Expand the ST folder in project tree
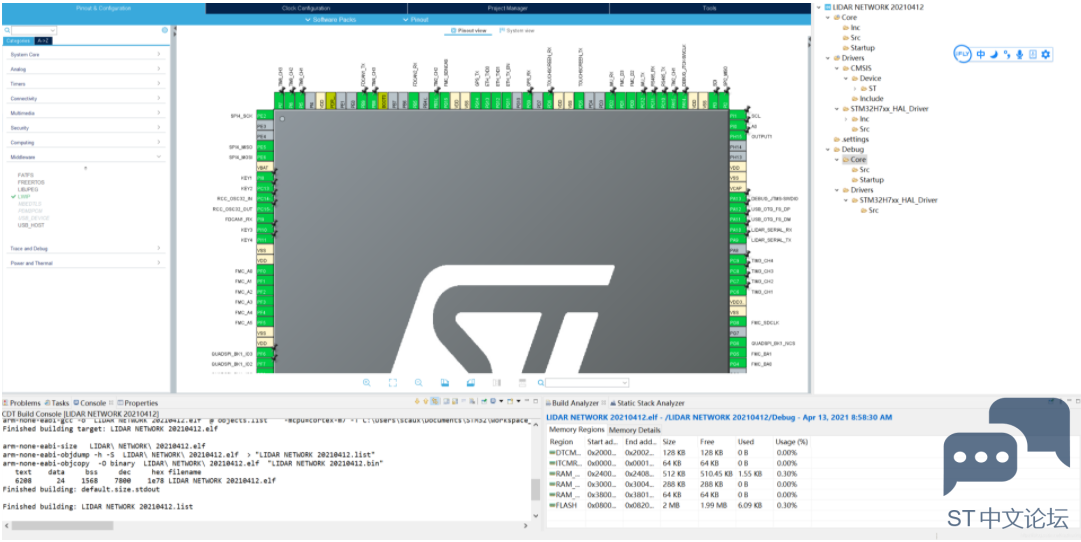This screenshot has width=1081, height=542. coord(856,88)
